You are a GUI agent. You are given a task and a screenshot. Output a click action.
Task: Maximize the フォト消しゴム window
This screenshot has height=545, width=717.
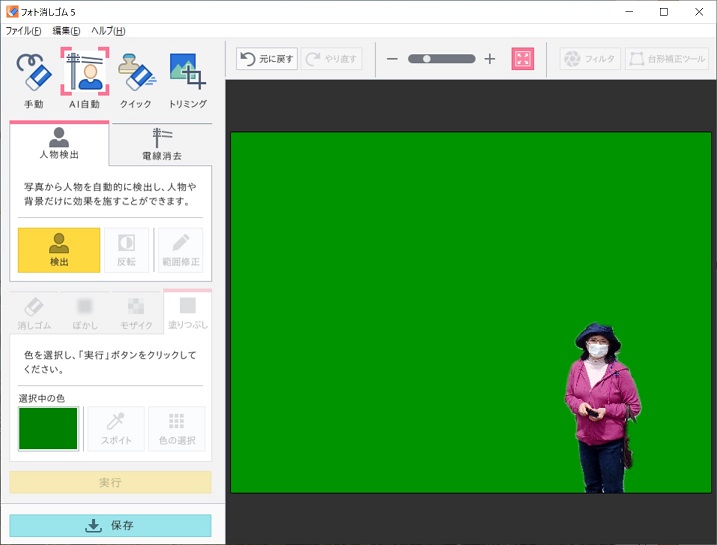(664, 12)
